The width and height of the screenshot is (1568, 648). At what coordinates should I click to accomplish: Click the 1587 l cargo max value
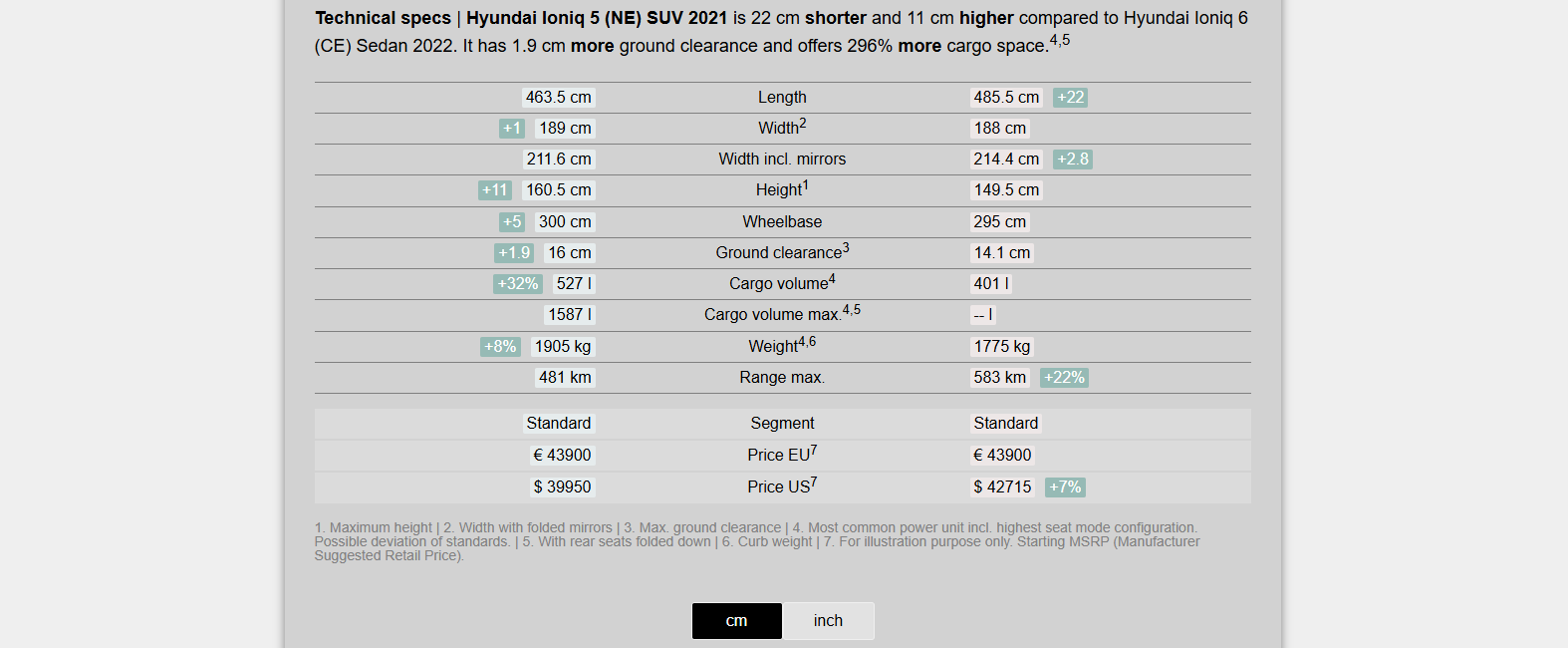click(570, 315)
